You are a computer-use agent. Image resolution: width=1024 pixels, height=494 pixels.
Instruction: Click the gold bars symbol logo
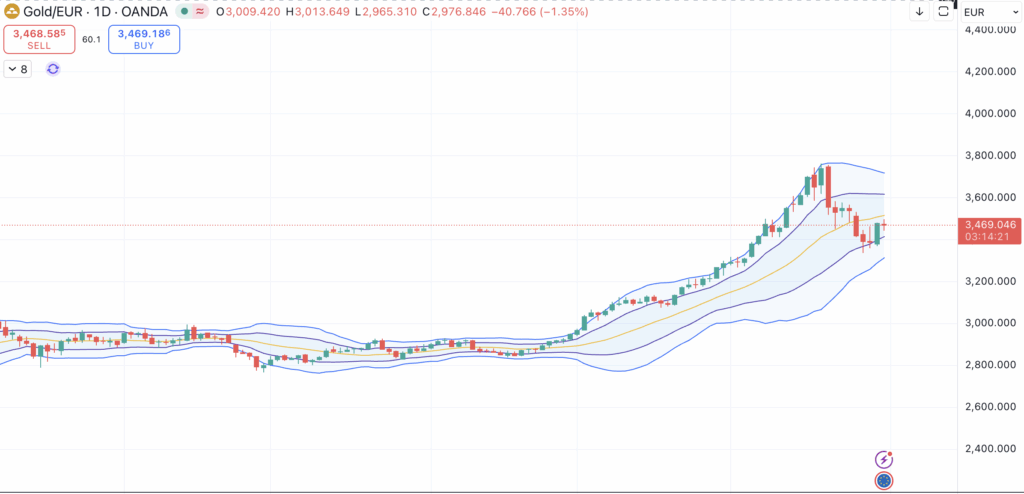[x=12, y=12]
